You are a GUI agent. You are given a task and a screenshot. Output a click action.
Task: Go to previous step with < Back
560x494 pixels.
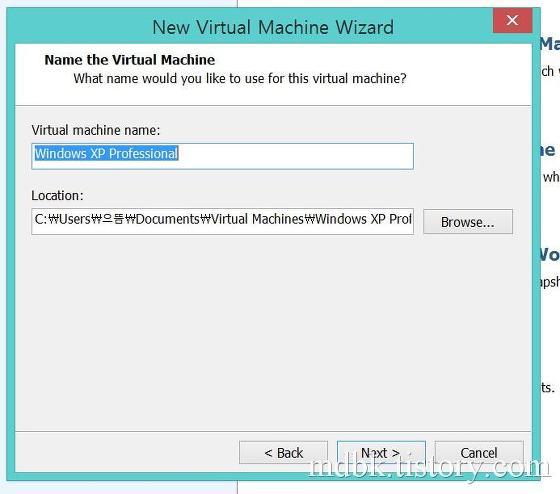coord(283,453)
